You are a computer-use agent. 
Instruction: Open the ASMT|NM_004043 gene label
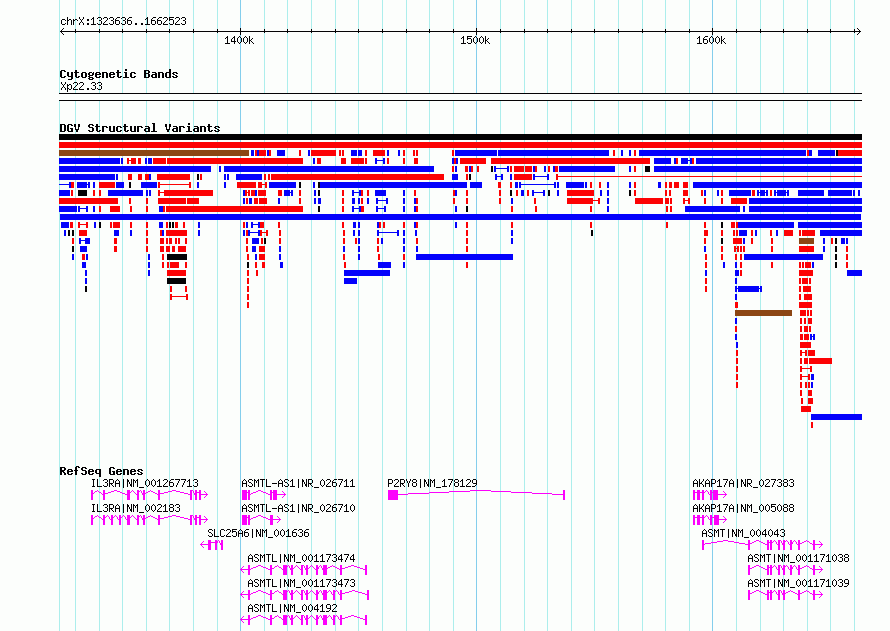pos(744,533)
